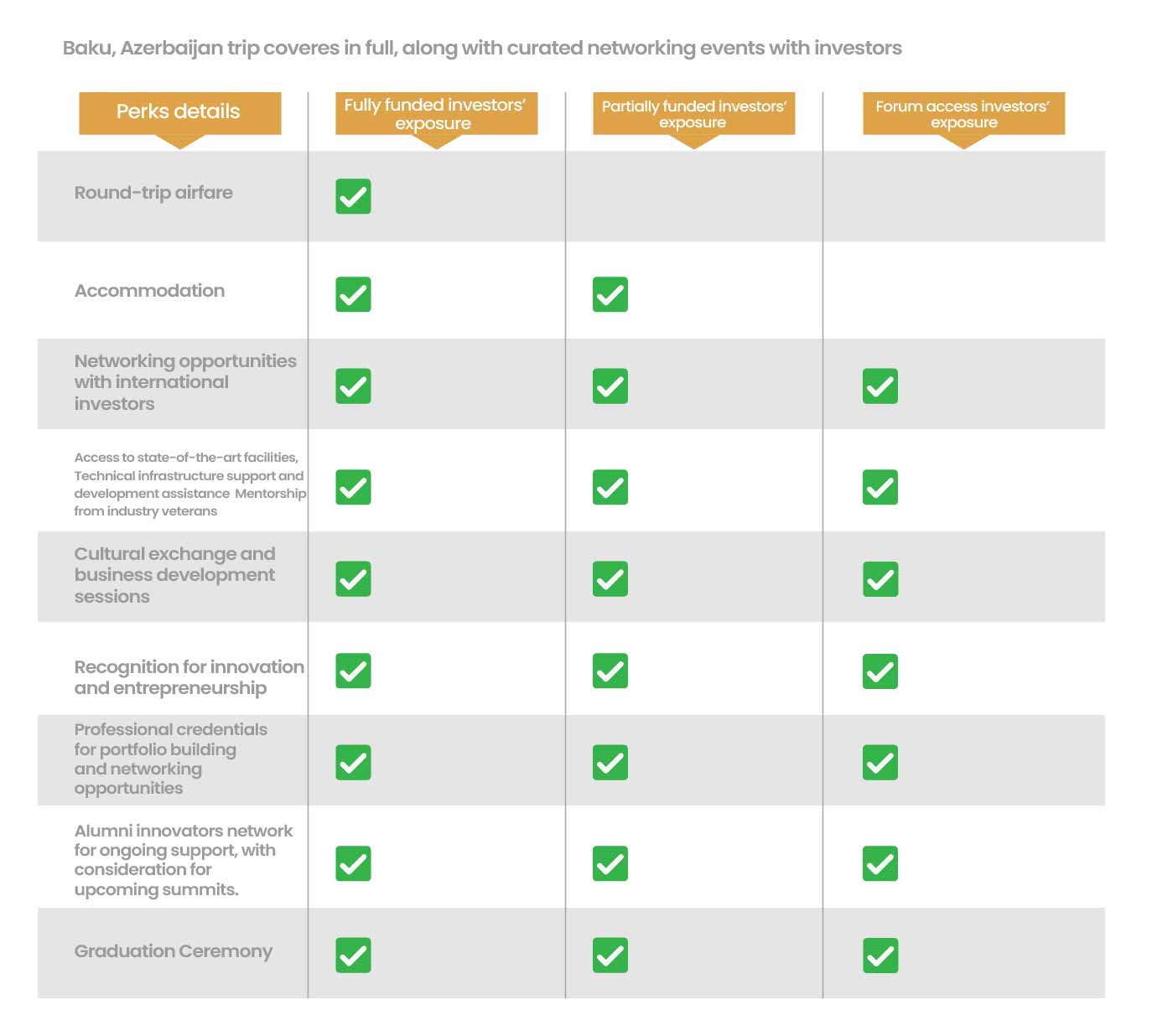Click the Cultural exchange and business development label
The image size is (1152, 1036).
click(174, 575)
